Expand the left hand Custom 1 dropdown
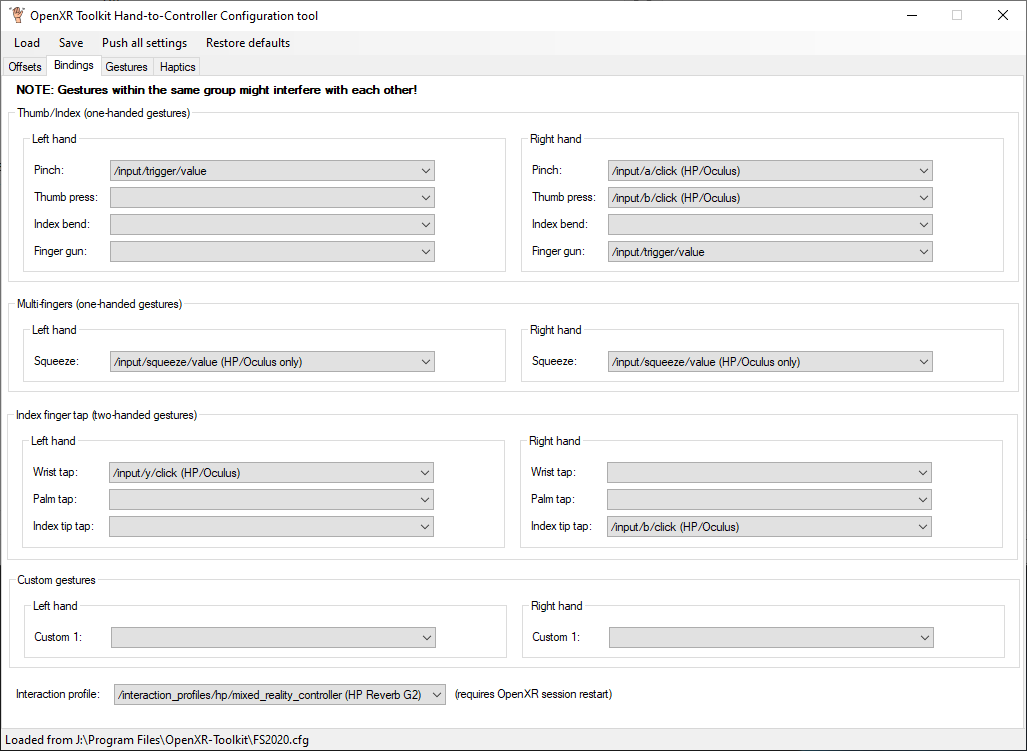Screen dimensions: 1027x751 (x=273, y=638)
